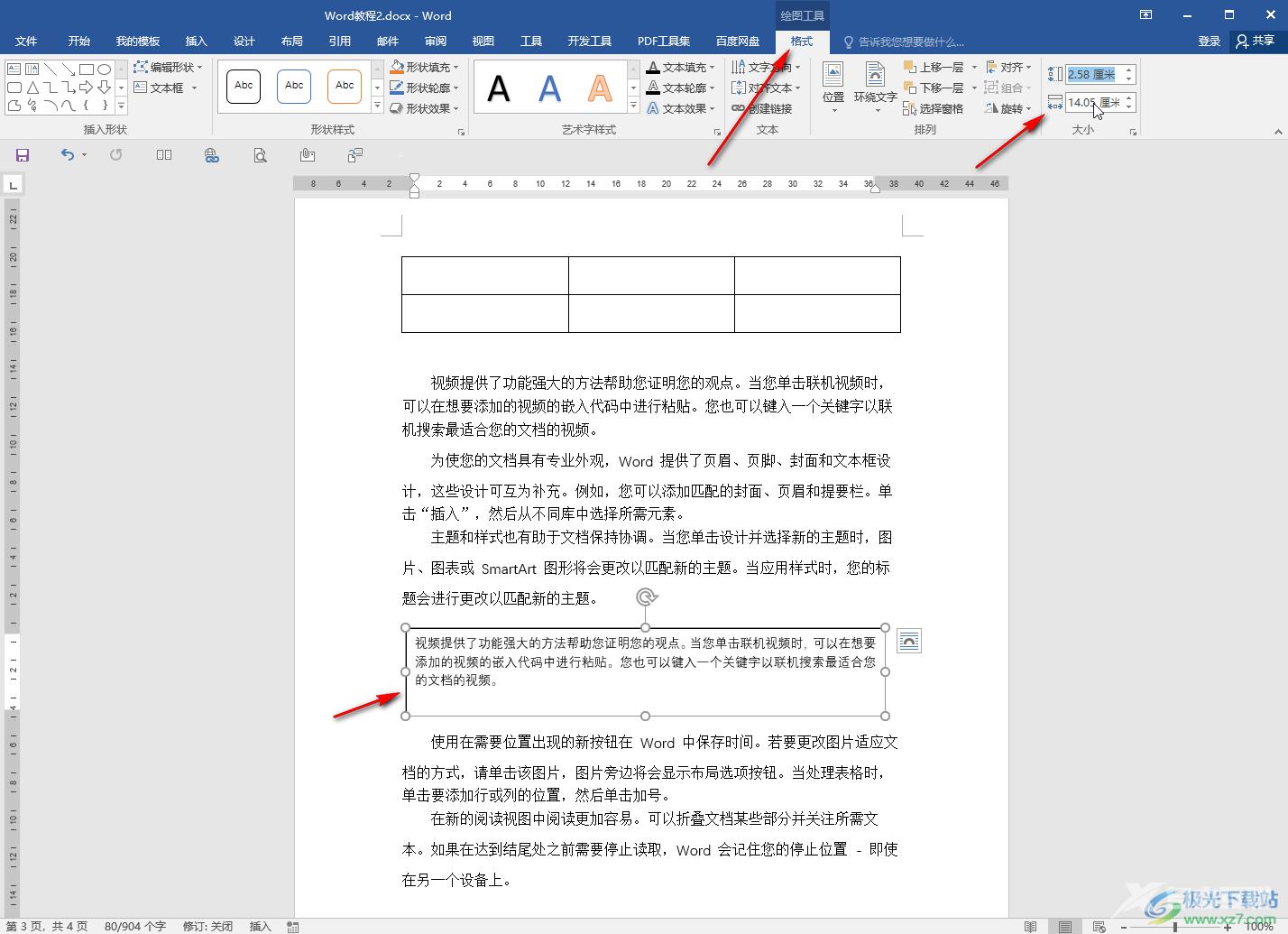Switch to web layout view
This screenshot has width=1288, height=934.
pyautogui.click(x=1099, y=927)
